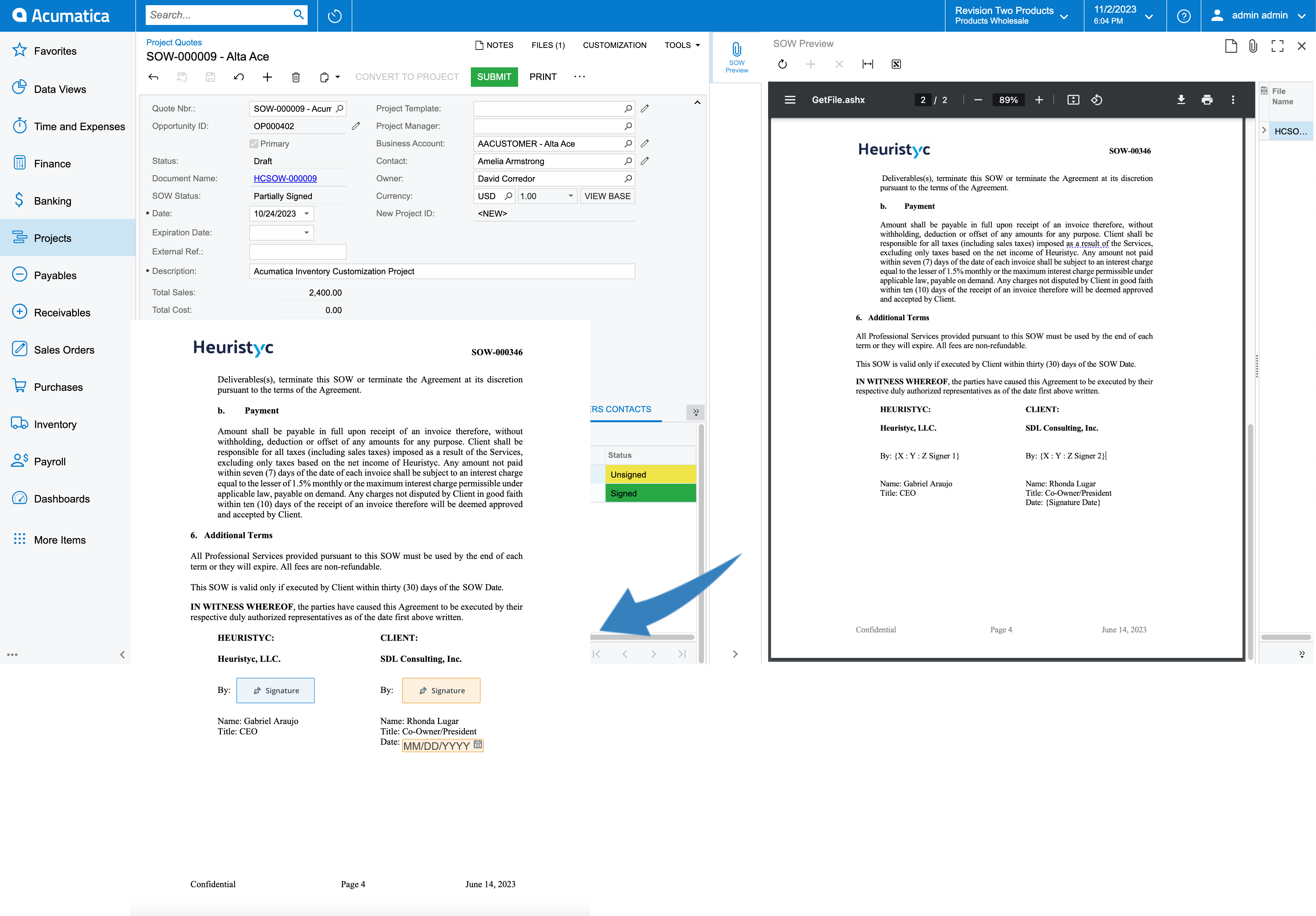
Task: Export SOW Preview list to Excel
Action: click(x=896, y=64)
